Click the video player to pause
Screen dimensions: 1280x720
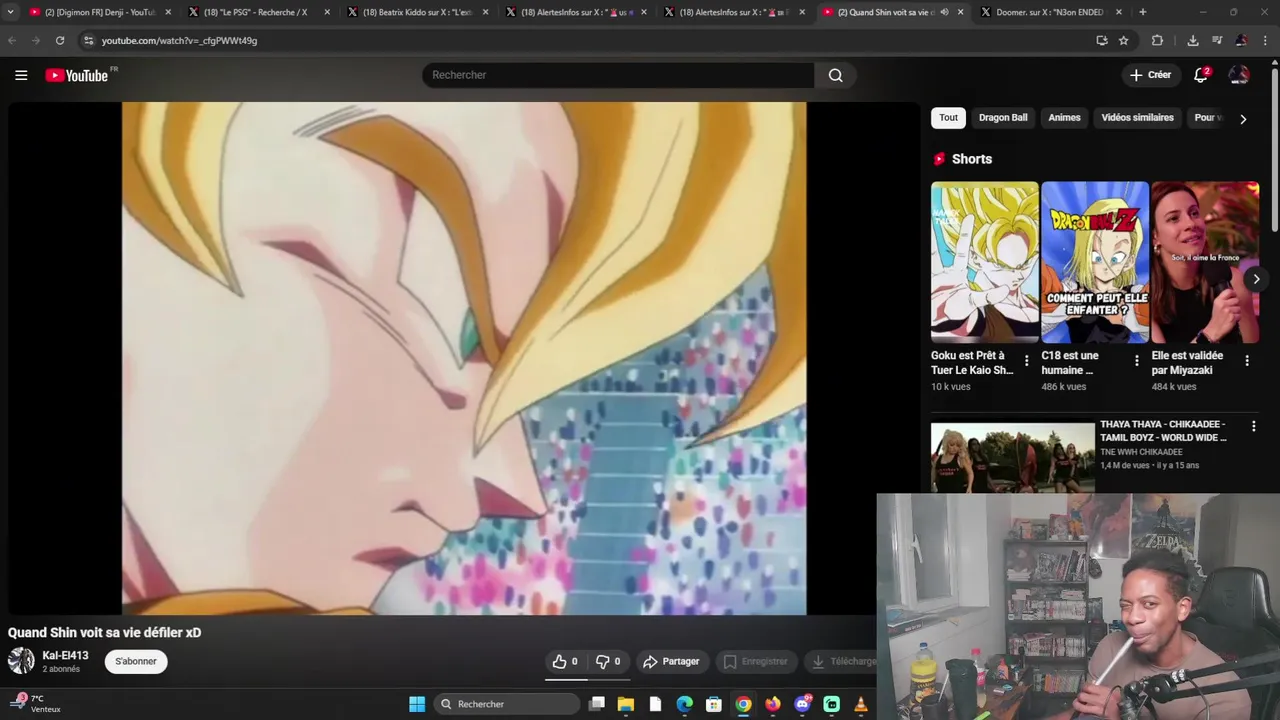[x=464, y=358]
